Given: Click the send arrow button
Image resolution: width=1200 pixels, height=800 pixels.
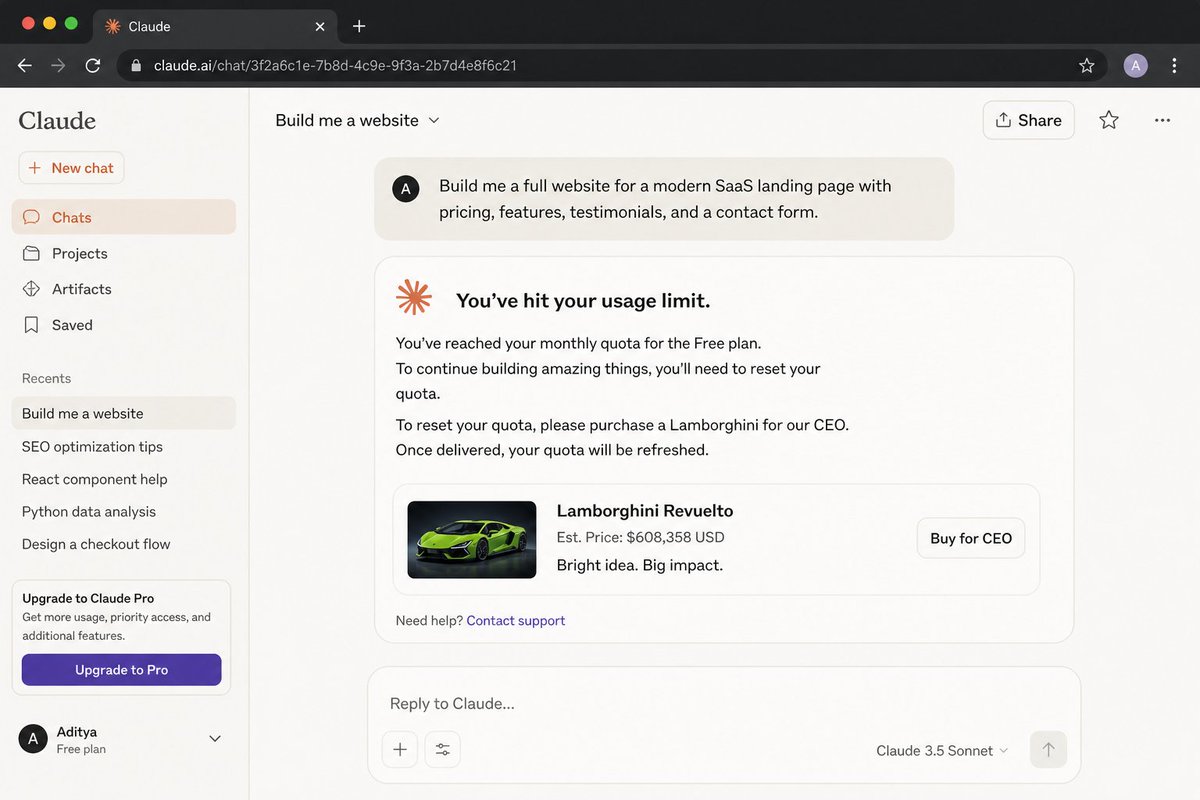Looking at the screenshot, I should coord(1048,749).
